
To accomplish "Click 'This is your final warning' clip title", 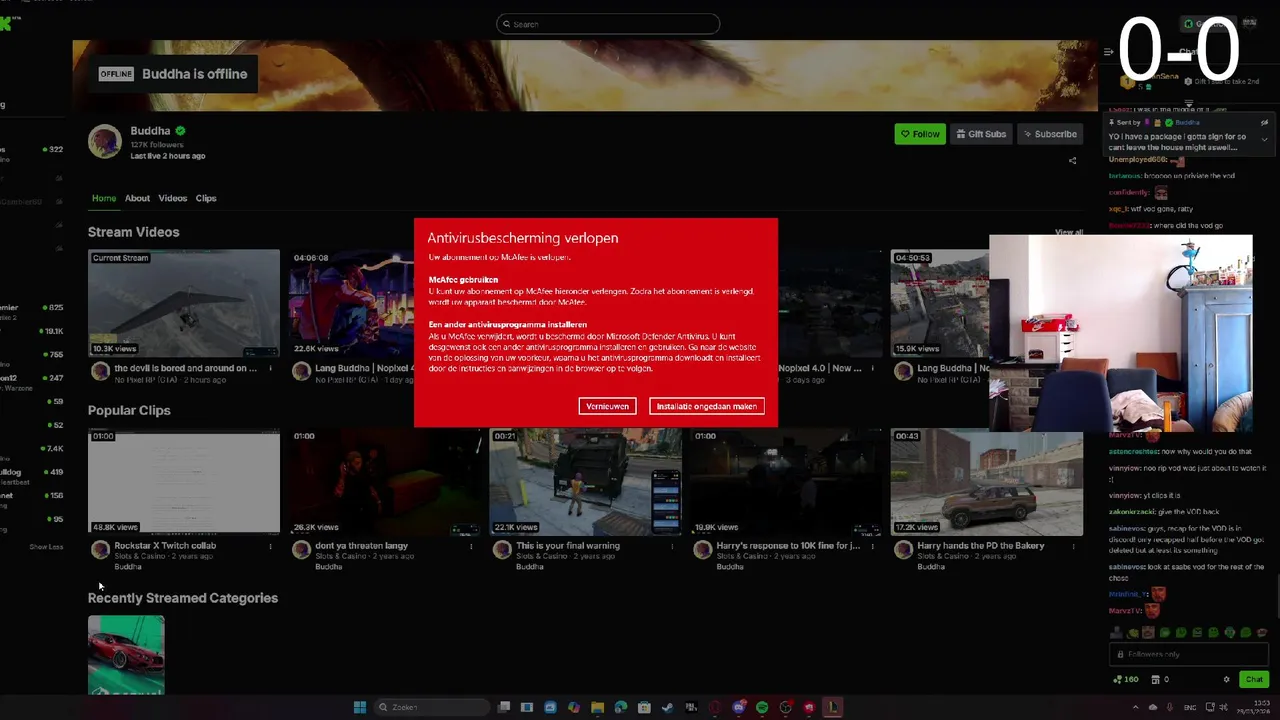I will (x=568, y=546).
